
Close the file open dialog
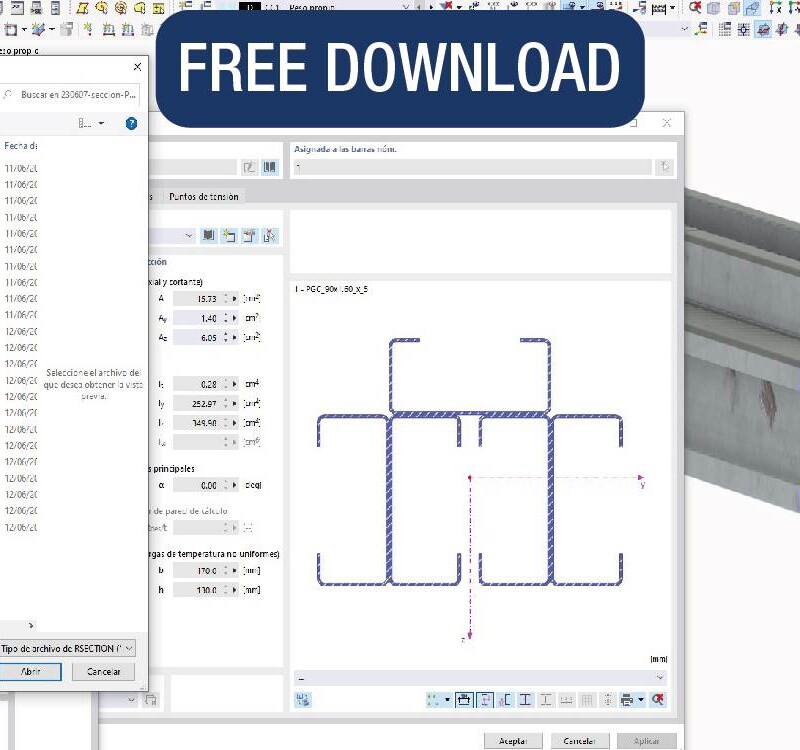pos(137,67)
